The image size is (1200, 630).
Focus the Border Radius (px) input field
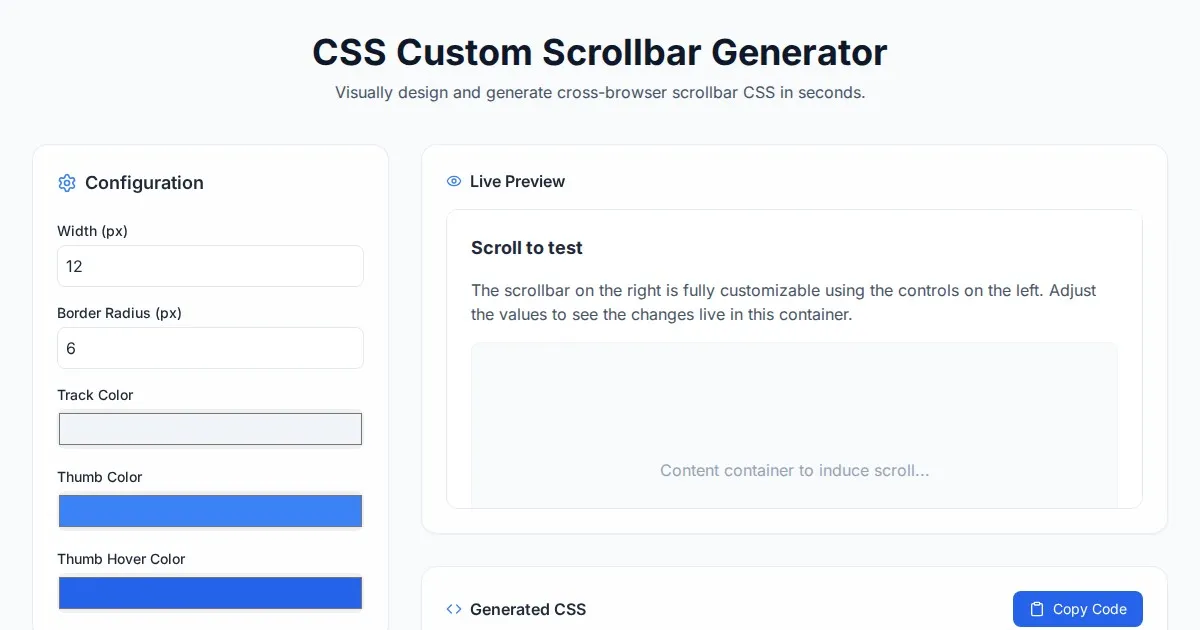point(210,348)
